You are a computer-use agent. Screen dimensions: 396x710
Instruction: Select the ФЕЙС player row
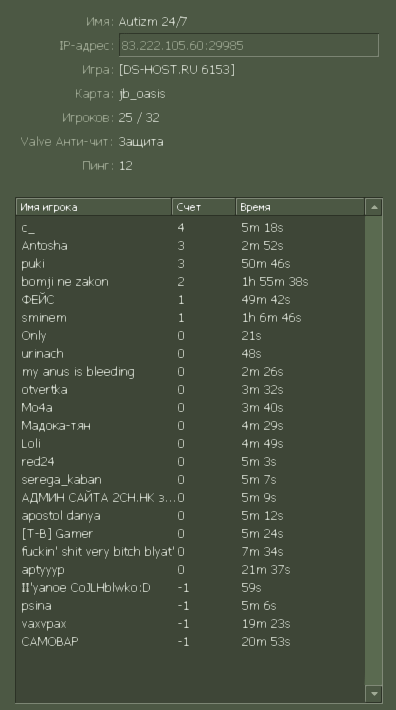click(x=191, y=300)
